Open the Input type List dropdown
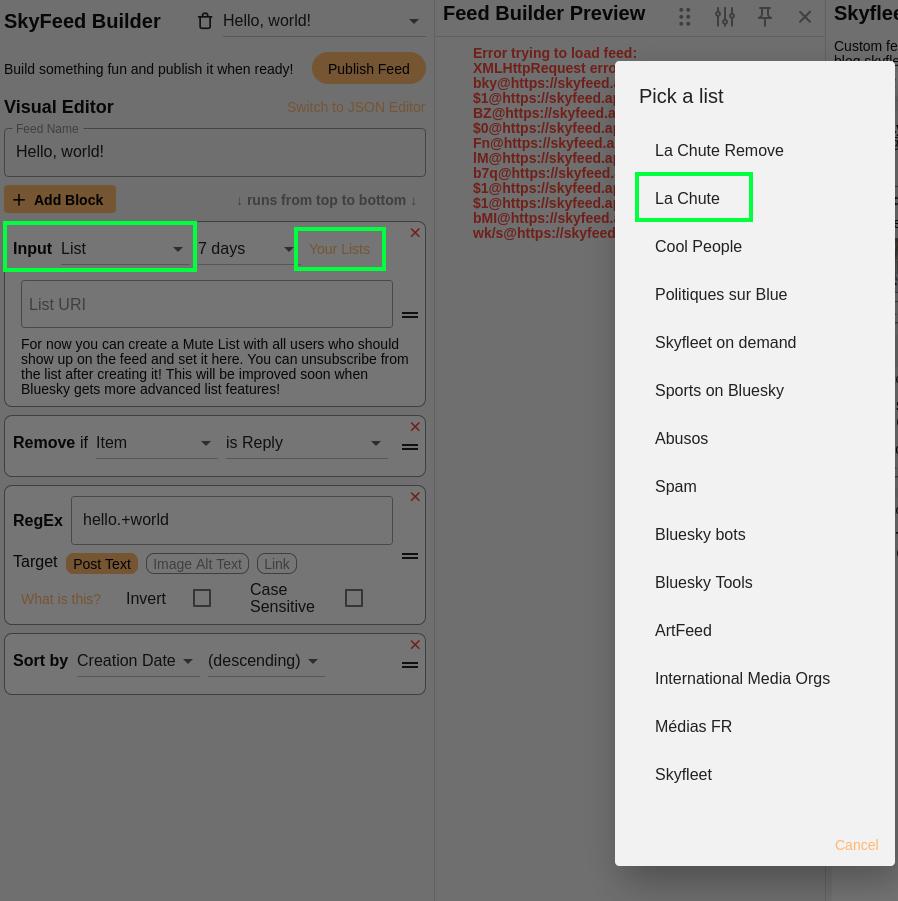This screenshot has height=901, width=898. click(123, 249)
